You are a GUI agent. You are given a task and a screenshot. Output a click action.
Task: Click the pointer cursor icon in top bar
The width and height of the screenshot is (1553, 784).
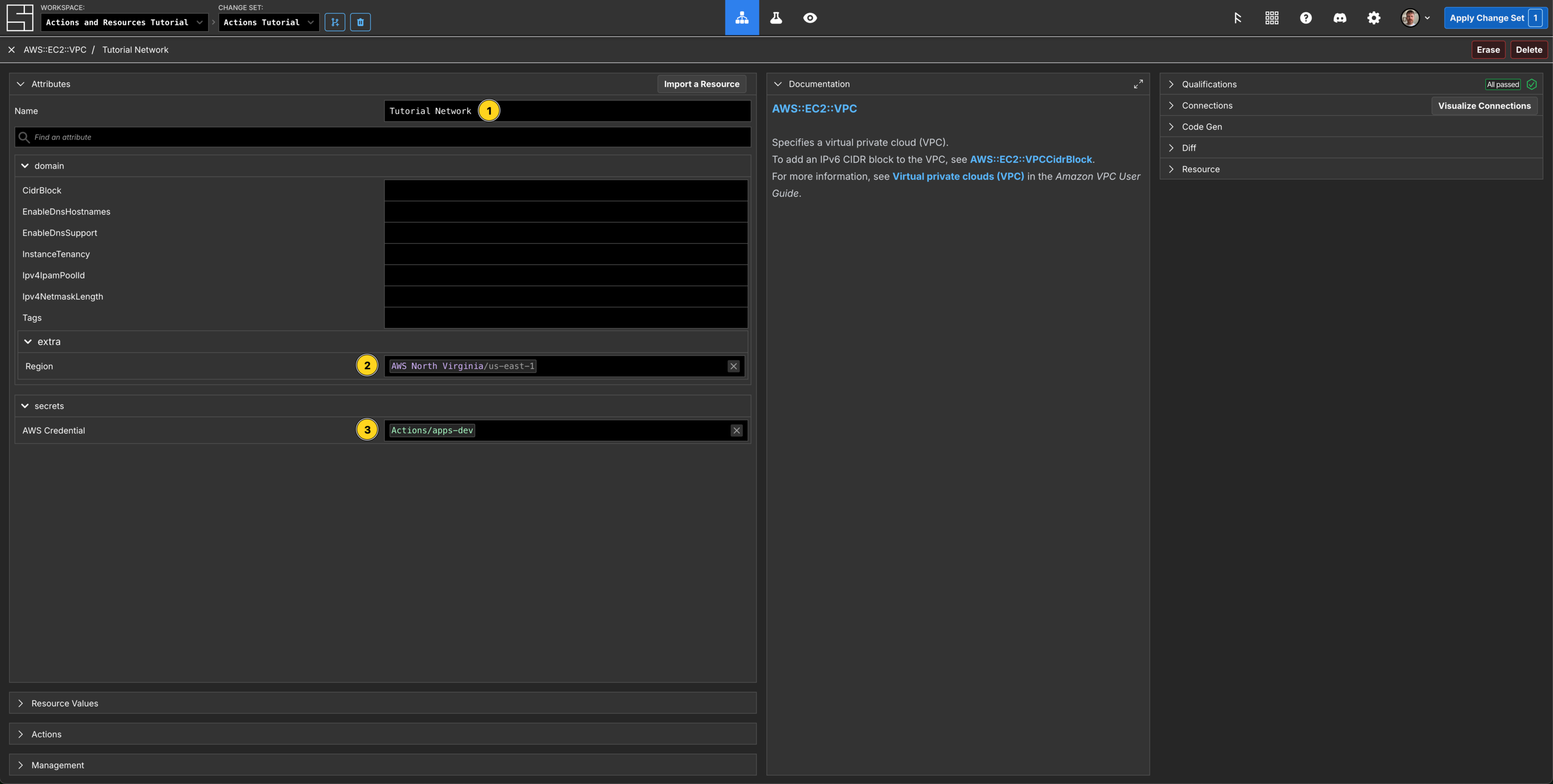click(1237, 17)
